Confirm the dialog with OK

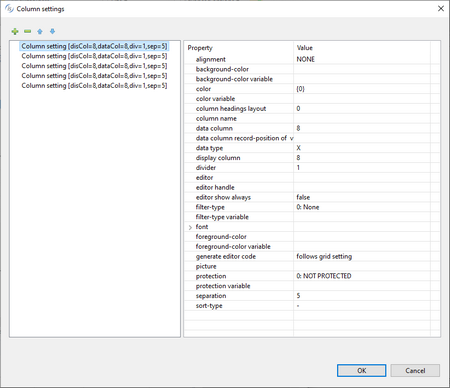point(362,370)
